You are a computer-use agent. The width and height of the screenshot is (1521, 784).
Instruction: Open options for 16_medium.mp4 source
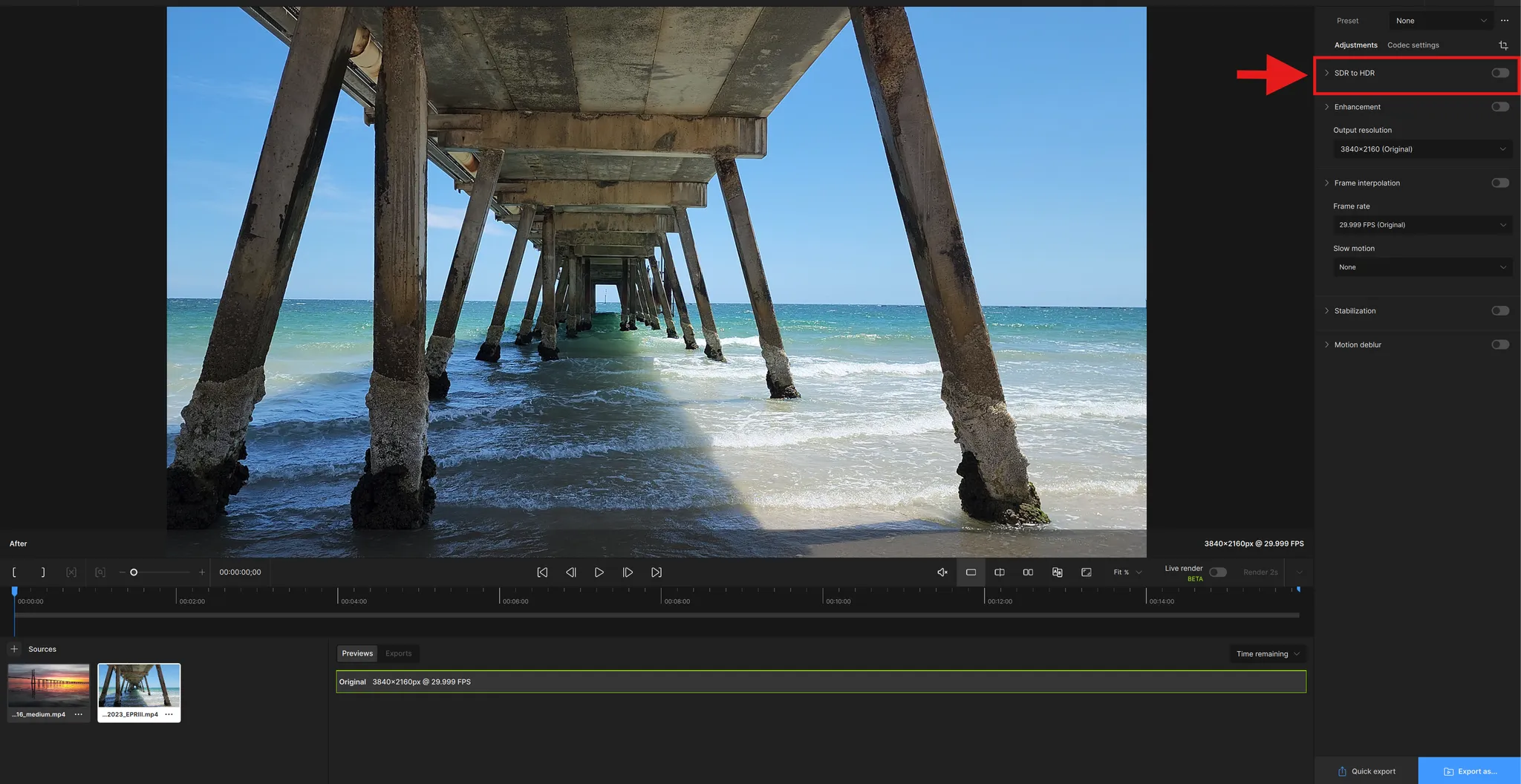(x=79, y=714)
